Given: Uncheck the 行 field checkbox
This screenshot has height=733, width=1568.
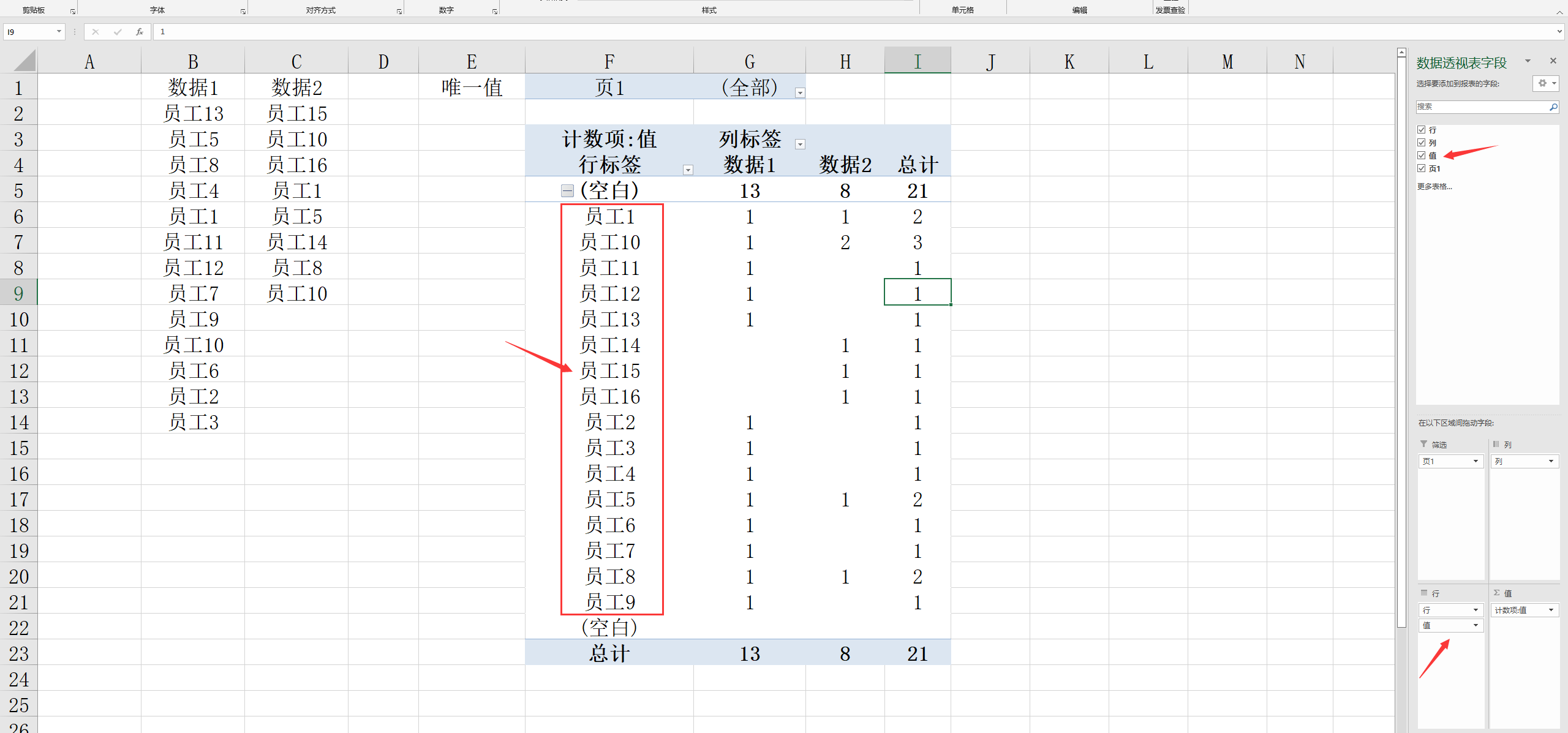Looking at the screenshot, I should [x=1422, y=130].
